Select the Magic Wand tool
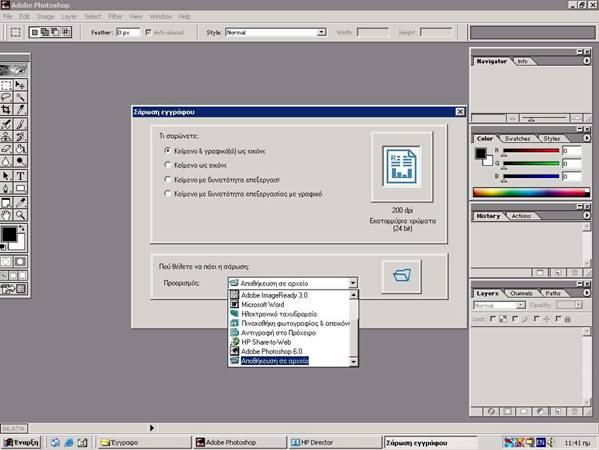This screenshot has width=599, height=450. click(x=20, y=97)
